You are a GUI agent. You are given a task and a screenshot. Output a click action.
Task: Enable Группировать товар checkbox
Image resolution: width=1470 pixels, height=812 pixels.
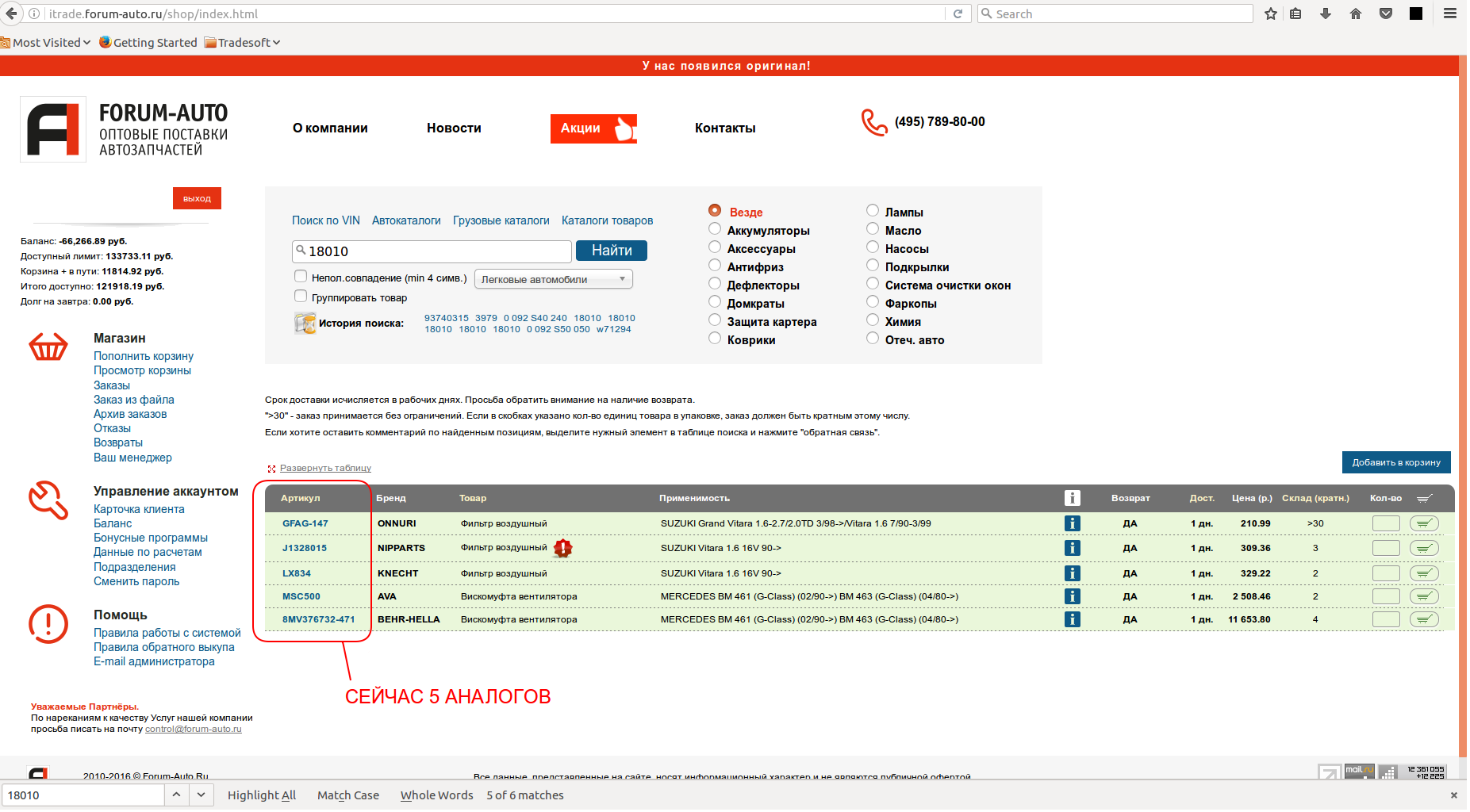coord(301,297)
